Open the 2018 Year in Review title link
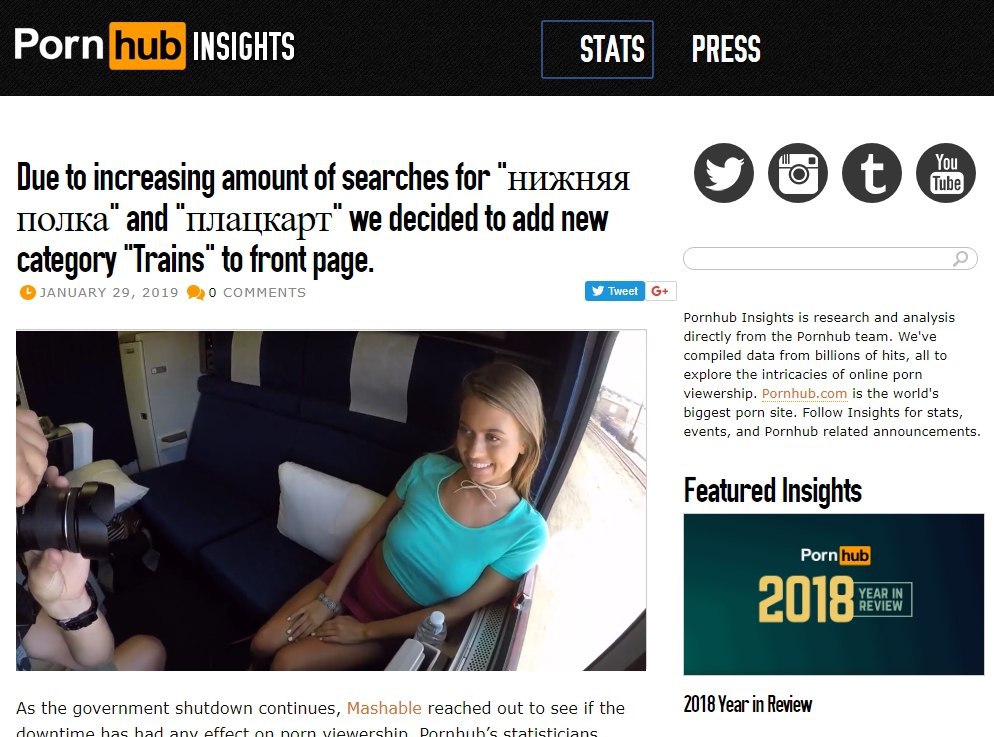The width and height of the screenshot is (994, 737). pyautogui.click(x=747, y=704)
